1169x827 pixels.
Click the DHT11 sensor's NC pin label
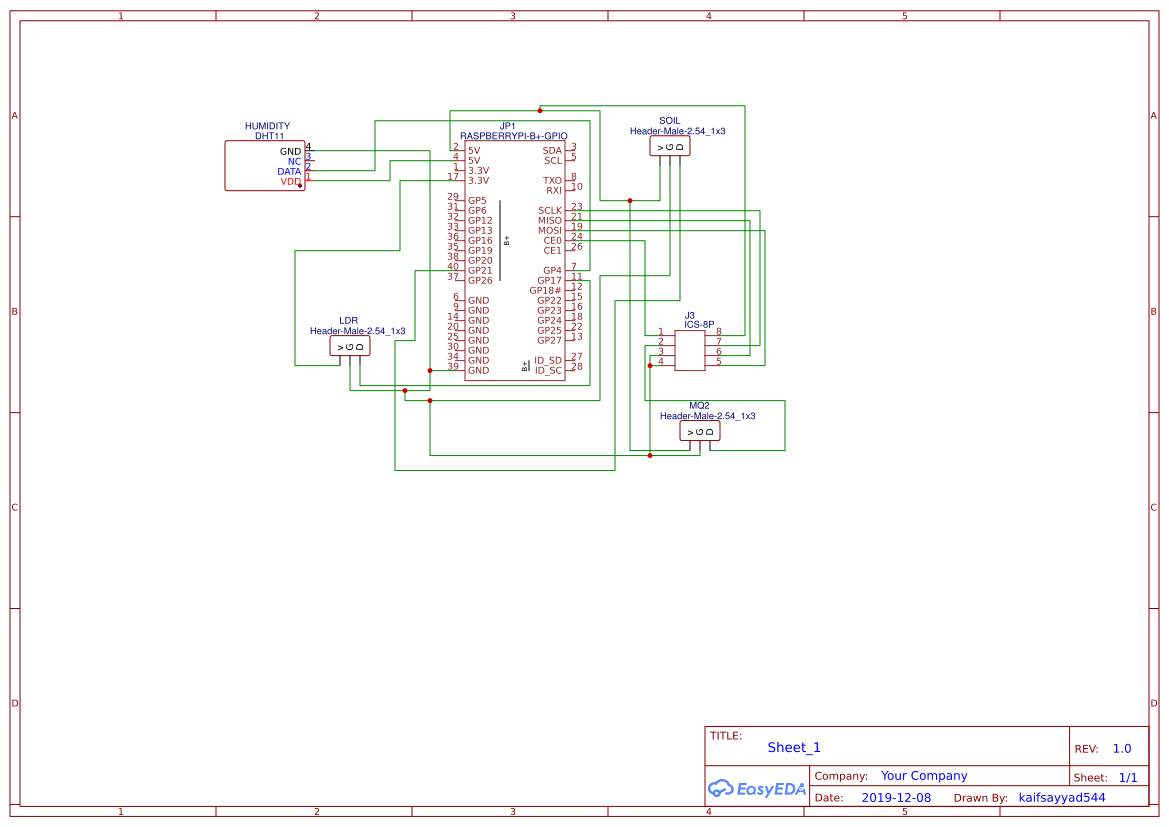pyautogui.click(x=294, y=162)
